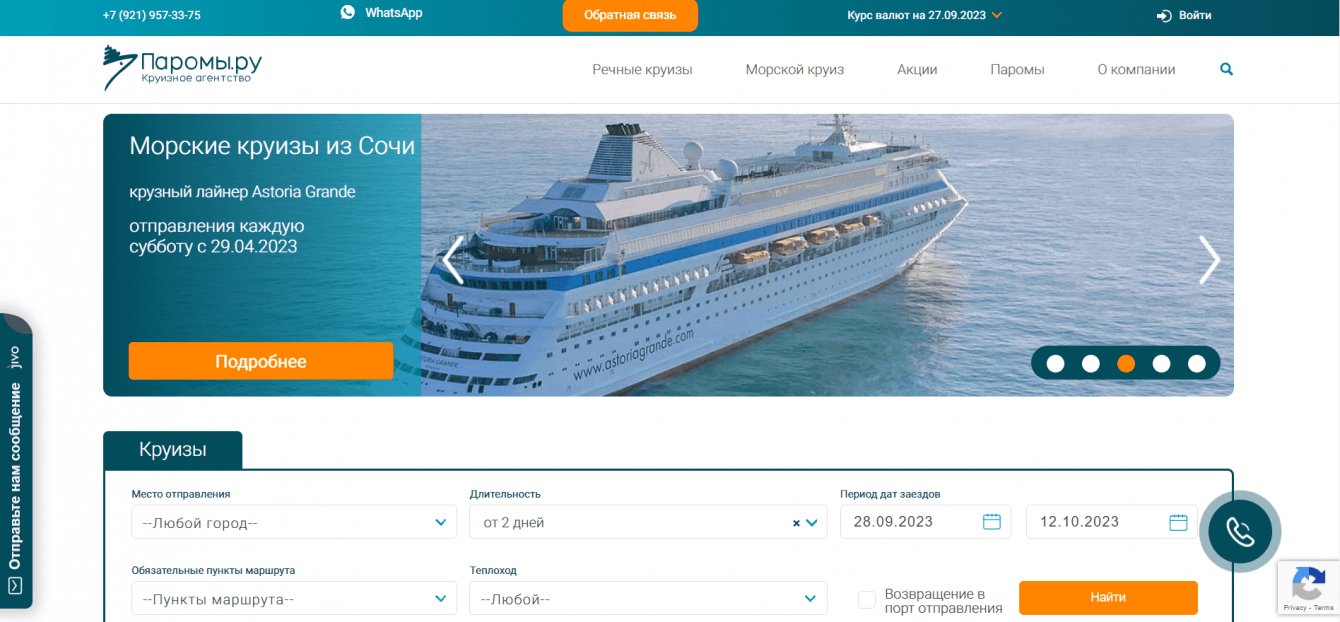This screenshot has height=622, width=1340.
Task: Click the login arrow icon beside Войти
Action: [1164, 15]
